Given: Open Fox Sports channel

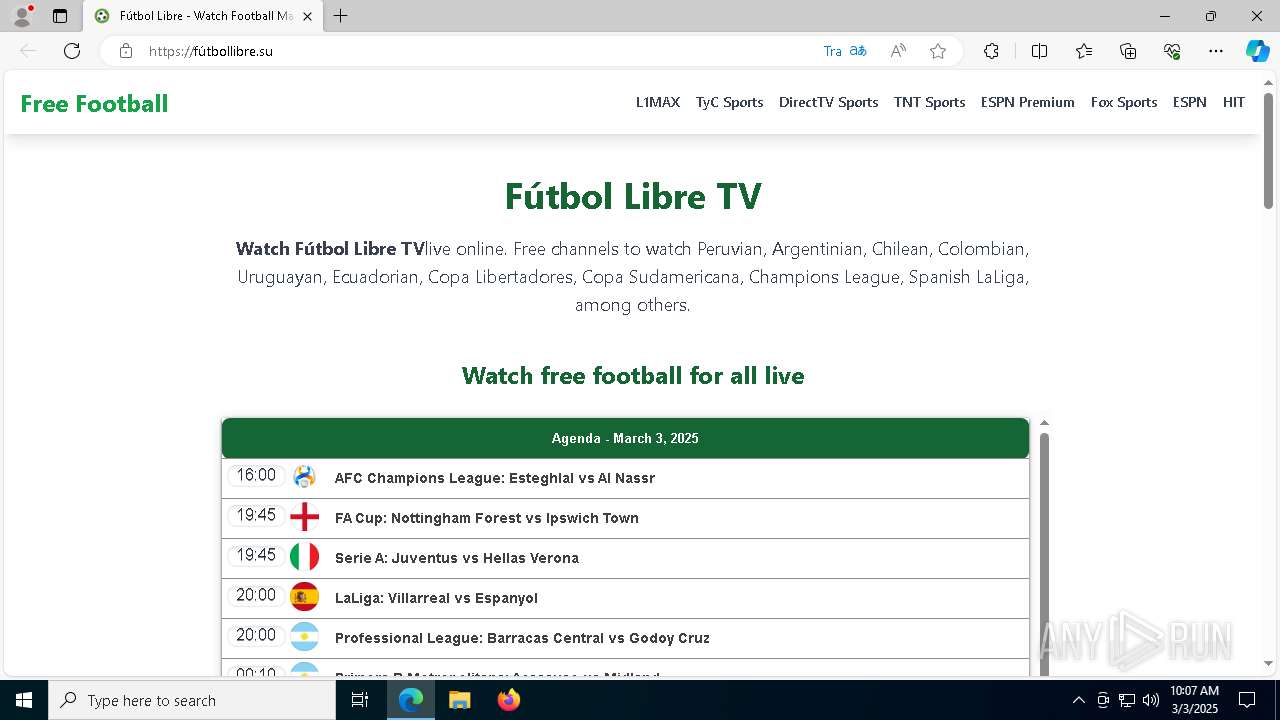Looking at the screenshot, I should point(1124,102).
